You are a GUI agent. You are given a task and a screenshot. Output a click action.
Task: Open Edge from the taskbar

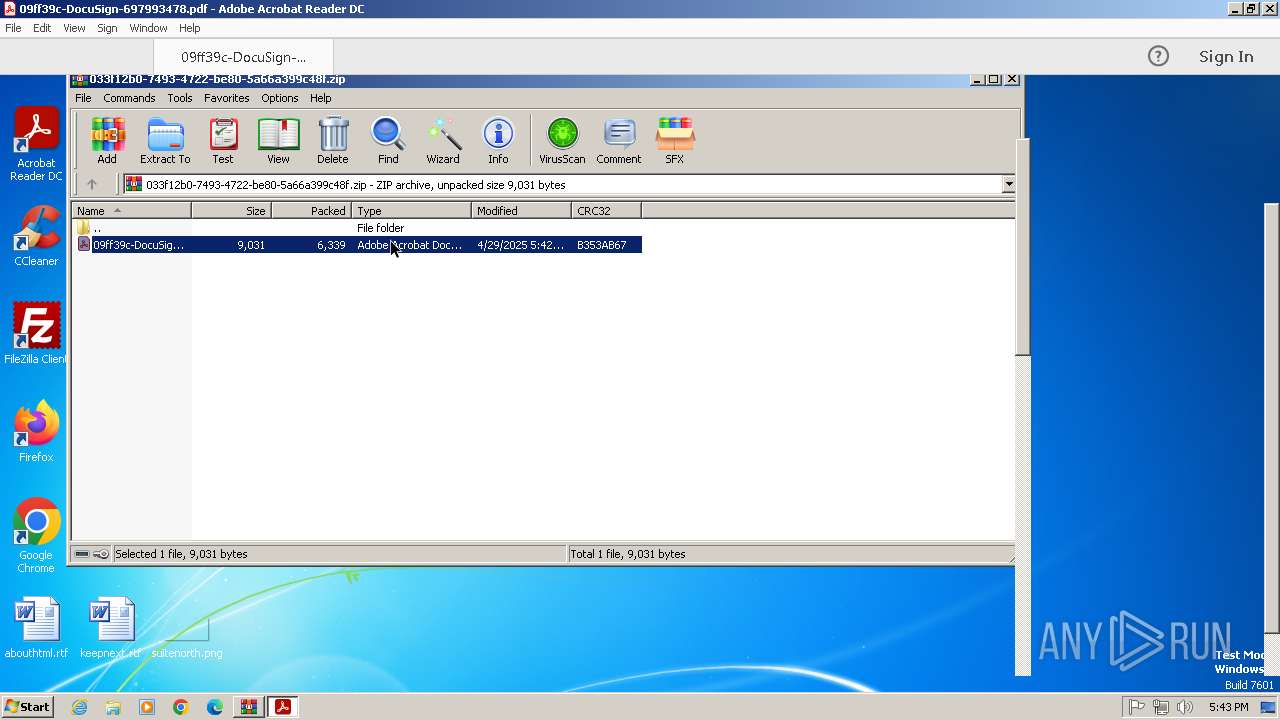[215, 707]
